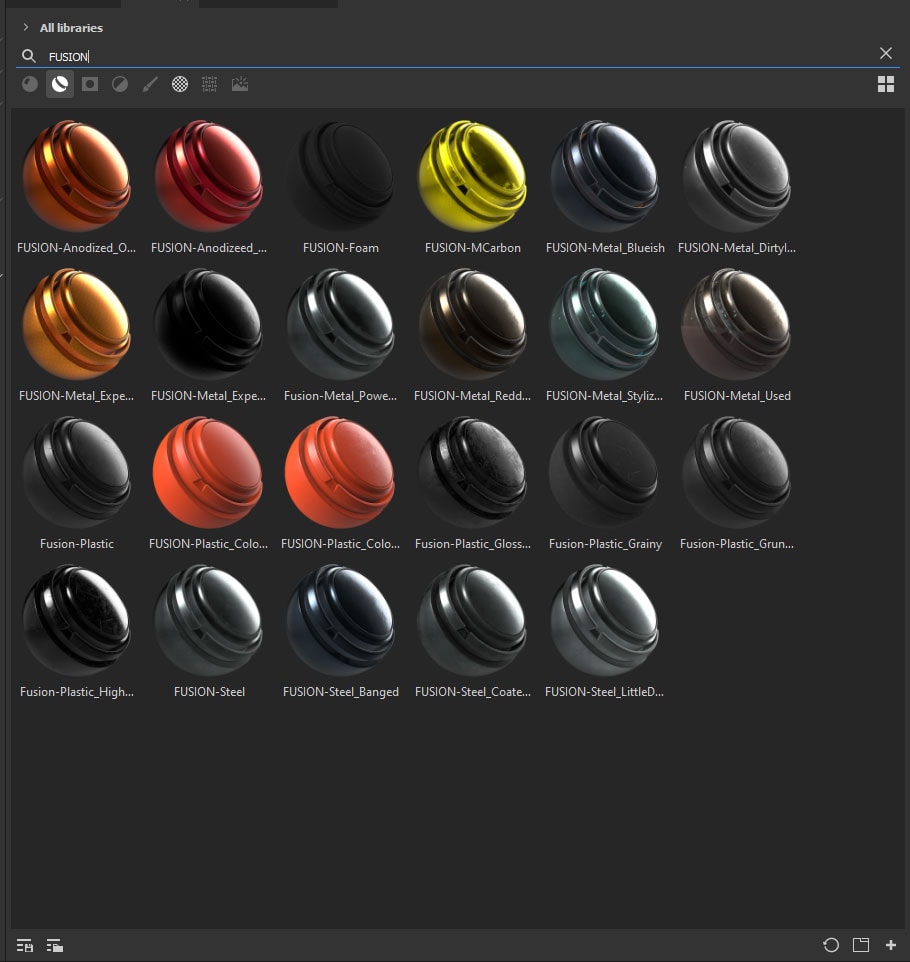Image resolution: width=910 pixels, height=962 pixels.
Task: Select yellow FUSION-MCarbon material
Action: pos(472,187)
